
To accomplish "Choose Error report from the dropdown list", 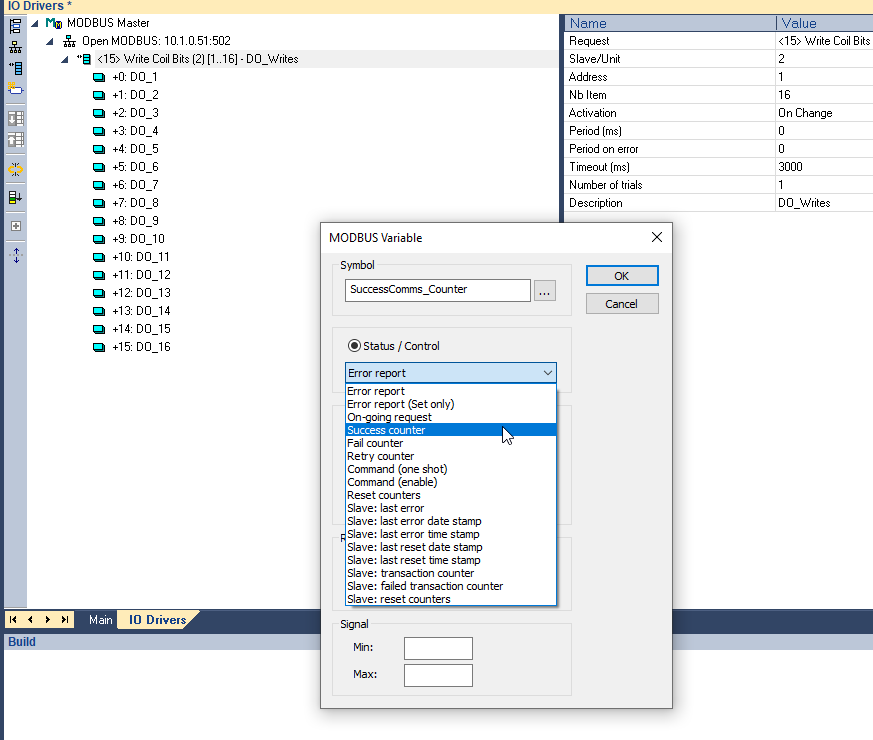I will pyautogui.click(x=450, y=391).
